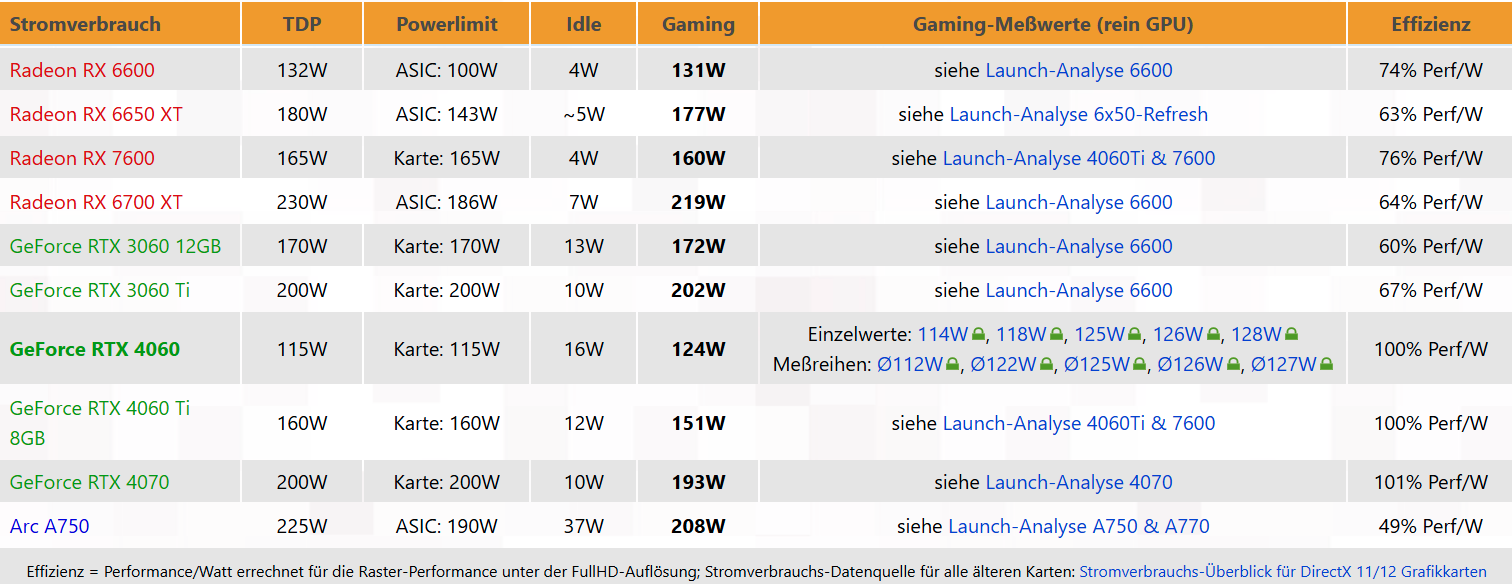The image size is (1512, 584).
Task: Select the Radeon RX 6600 card name
Action: pyautogui.click(x=82, y=70)
